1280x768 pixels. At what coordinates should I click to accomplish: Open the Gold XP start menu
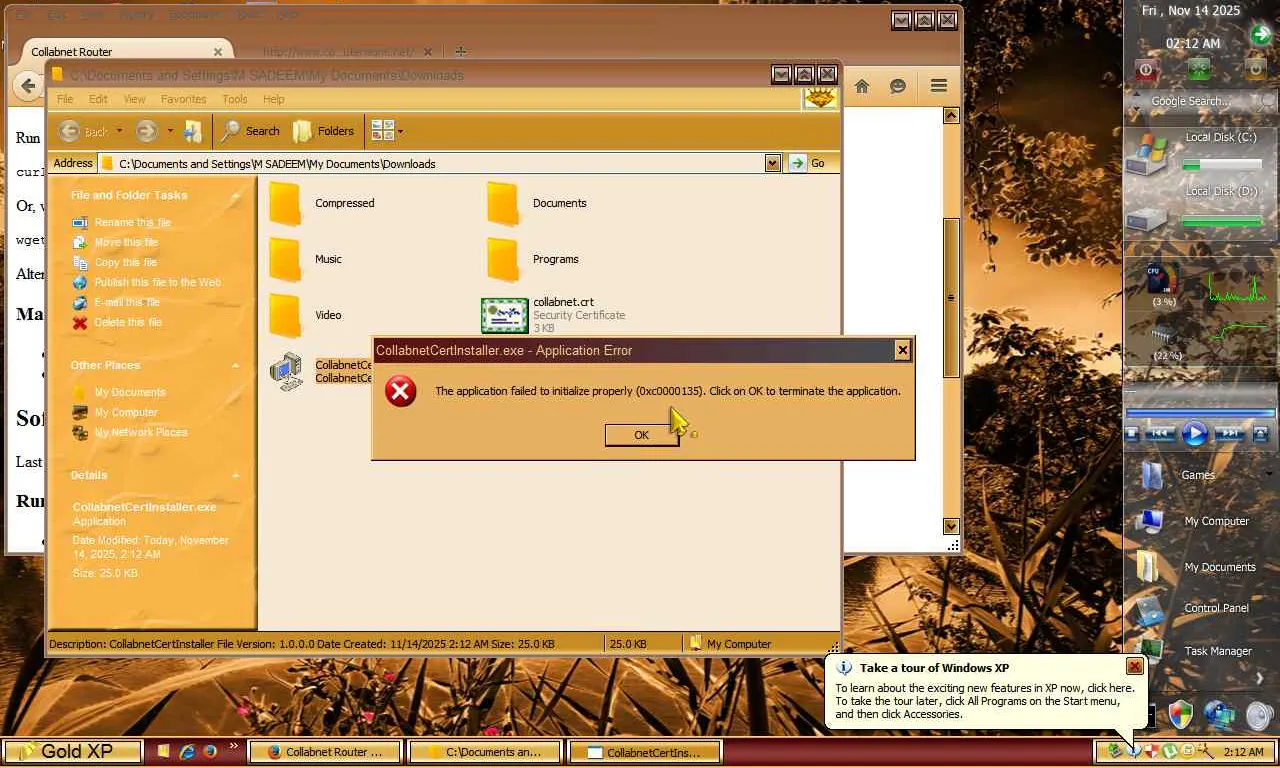coord(72,752)
